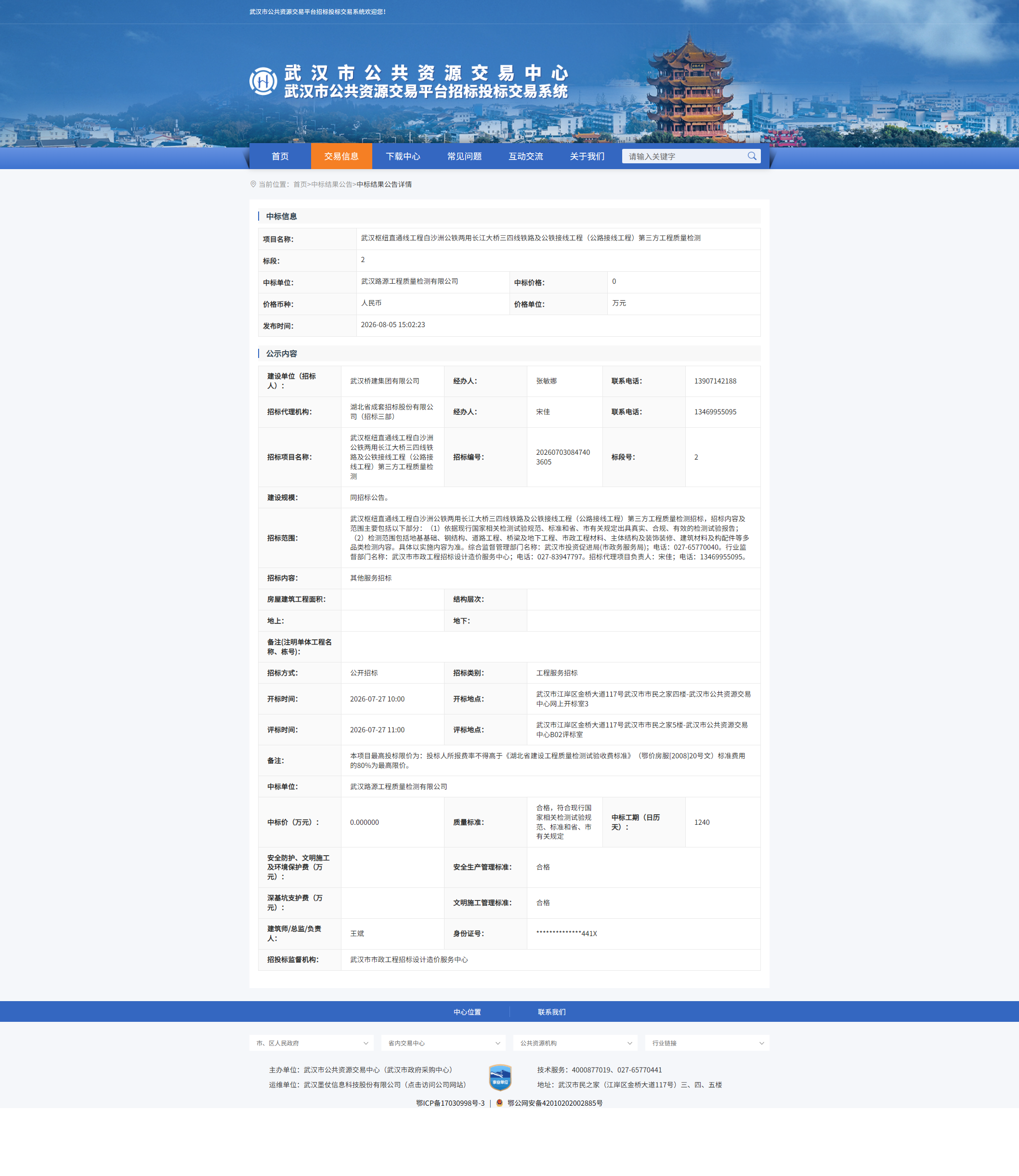Click the 万元 price unit value
The height and width of the screenshot is (1176, 1019).
(x=619, y=303)
